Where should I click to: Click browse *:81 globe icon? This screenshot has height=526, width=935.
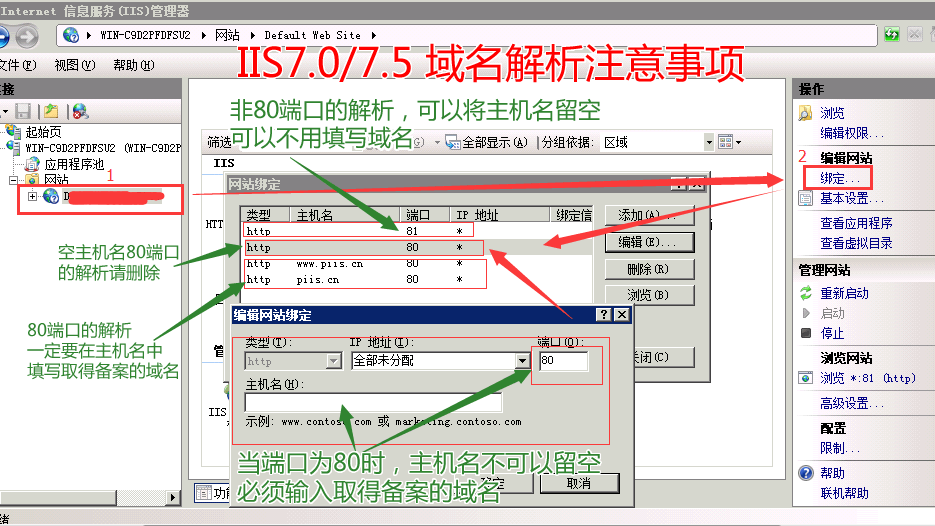click(806, 378)
